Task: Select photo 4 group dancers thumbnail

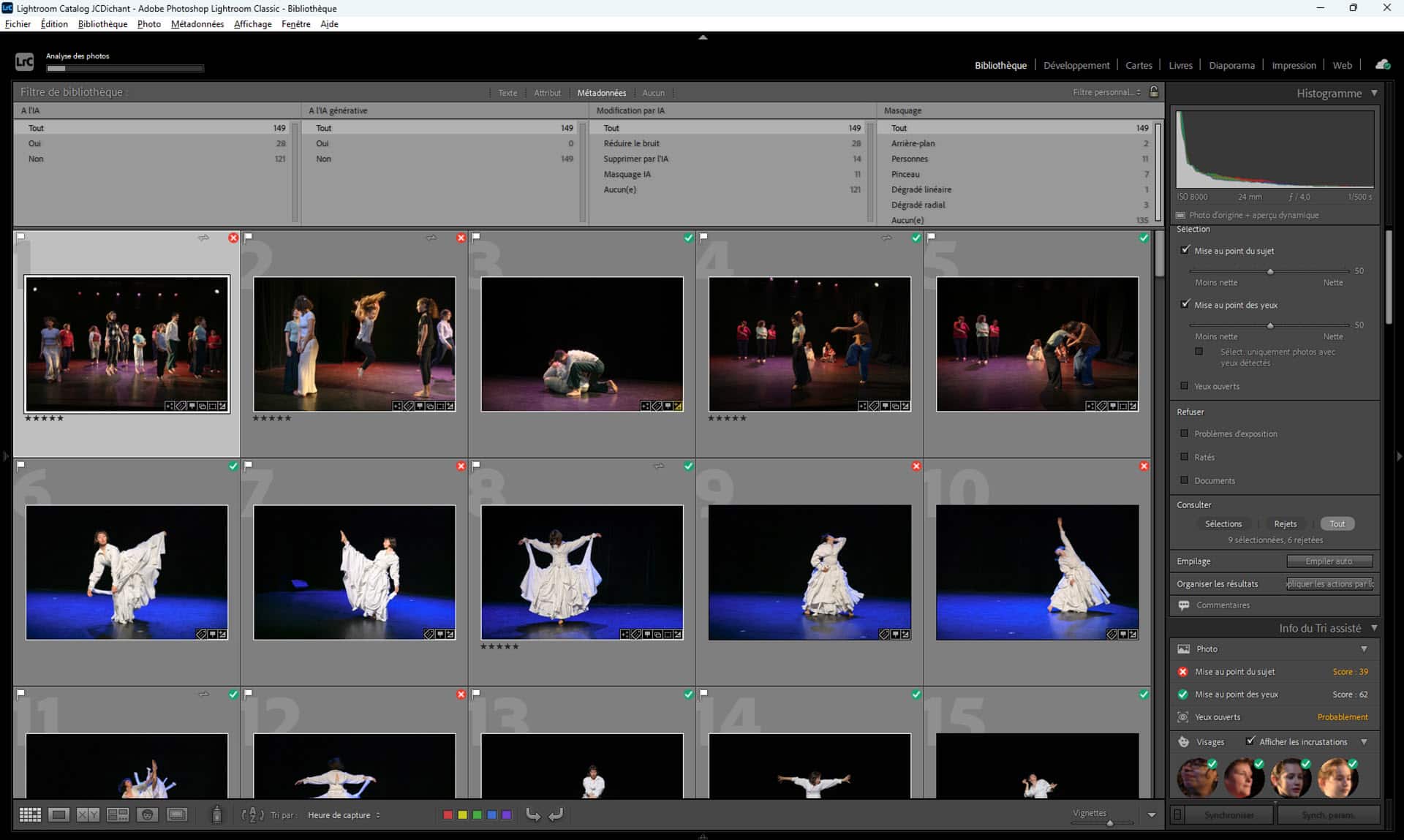Action: [x=809, y=344]
